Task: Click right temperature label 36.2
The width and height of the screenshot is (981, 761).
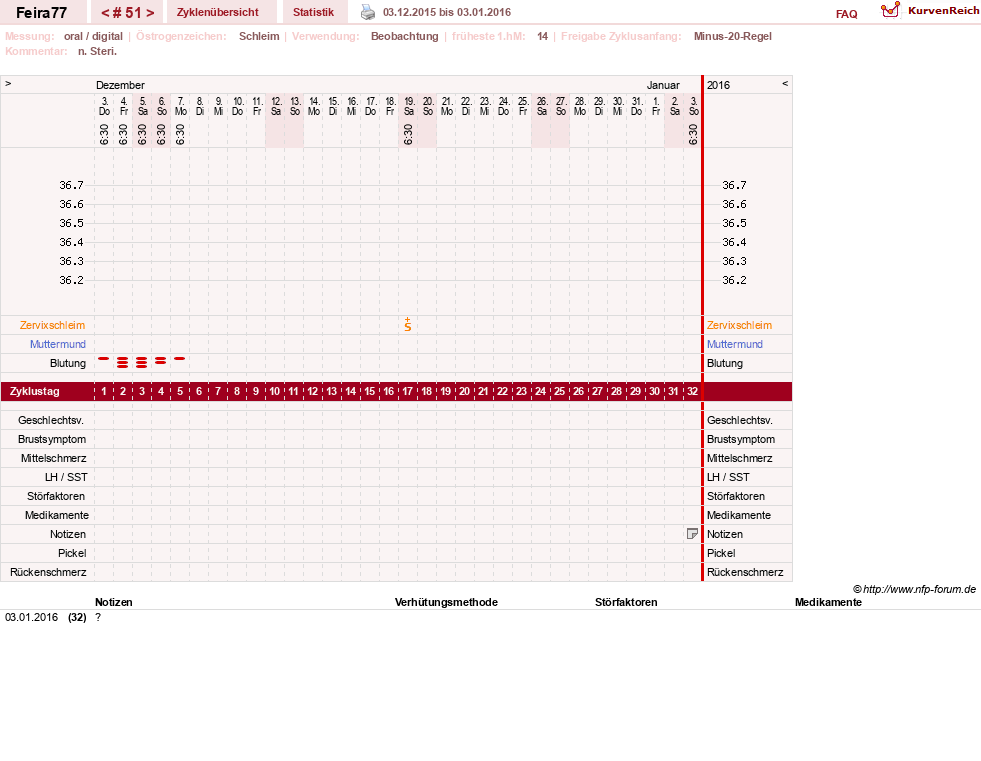Action: 734,280
